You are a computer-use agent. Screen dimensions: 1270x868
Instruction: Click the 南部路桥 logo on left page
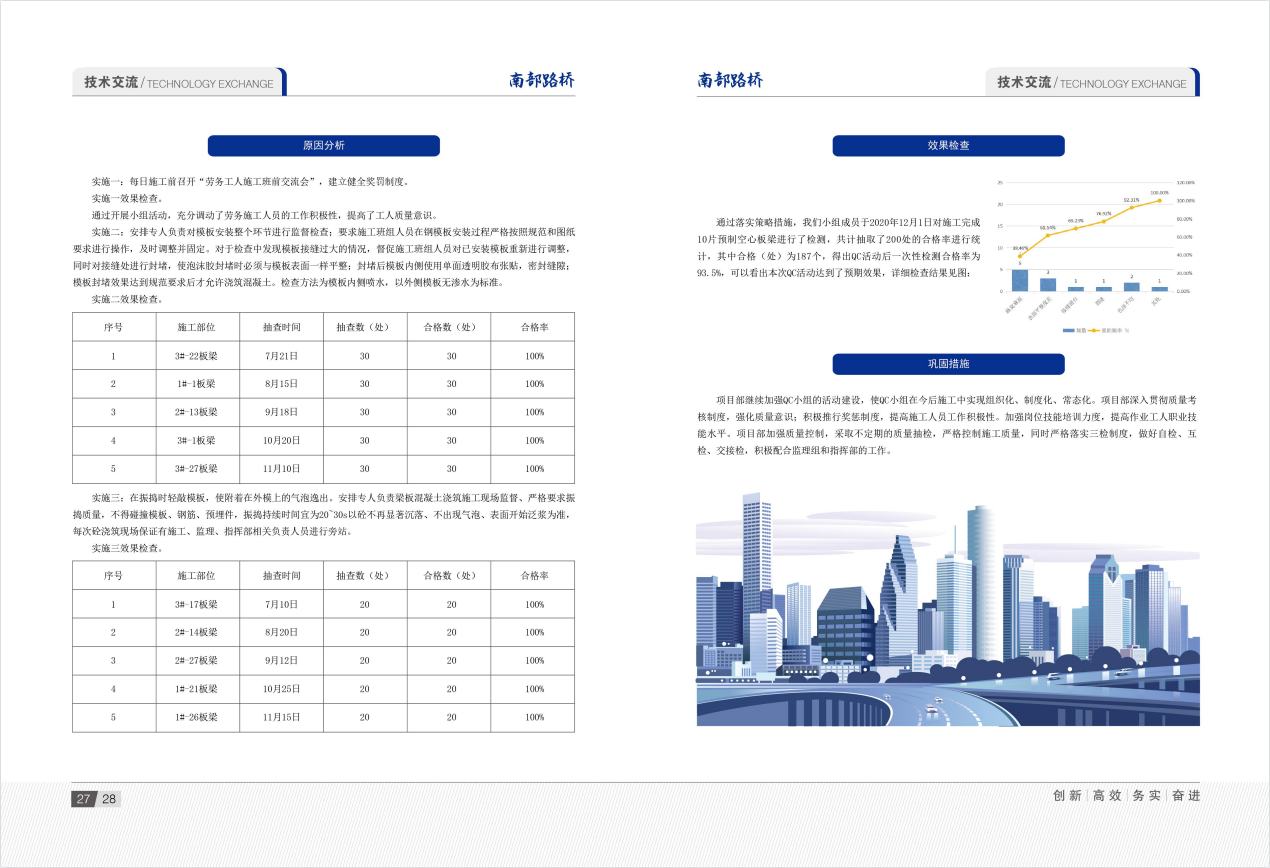pos(541,81)
